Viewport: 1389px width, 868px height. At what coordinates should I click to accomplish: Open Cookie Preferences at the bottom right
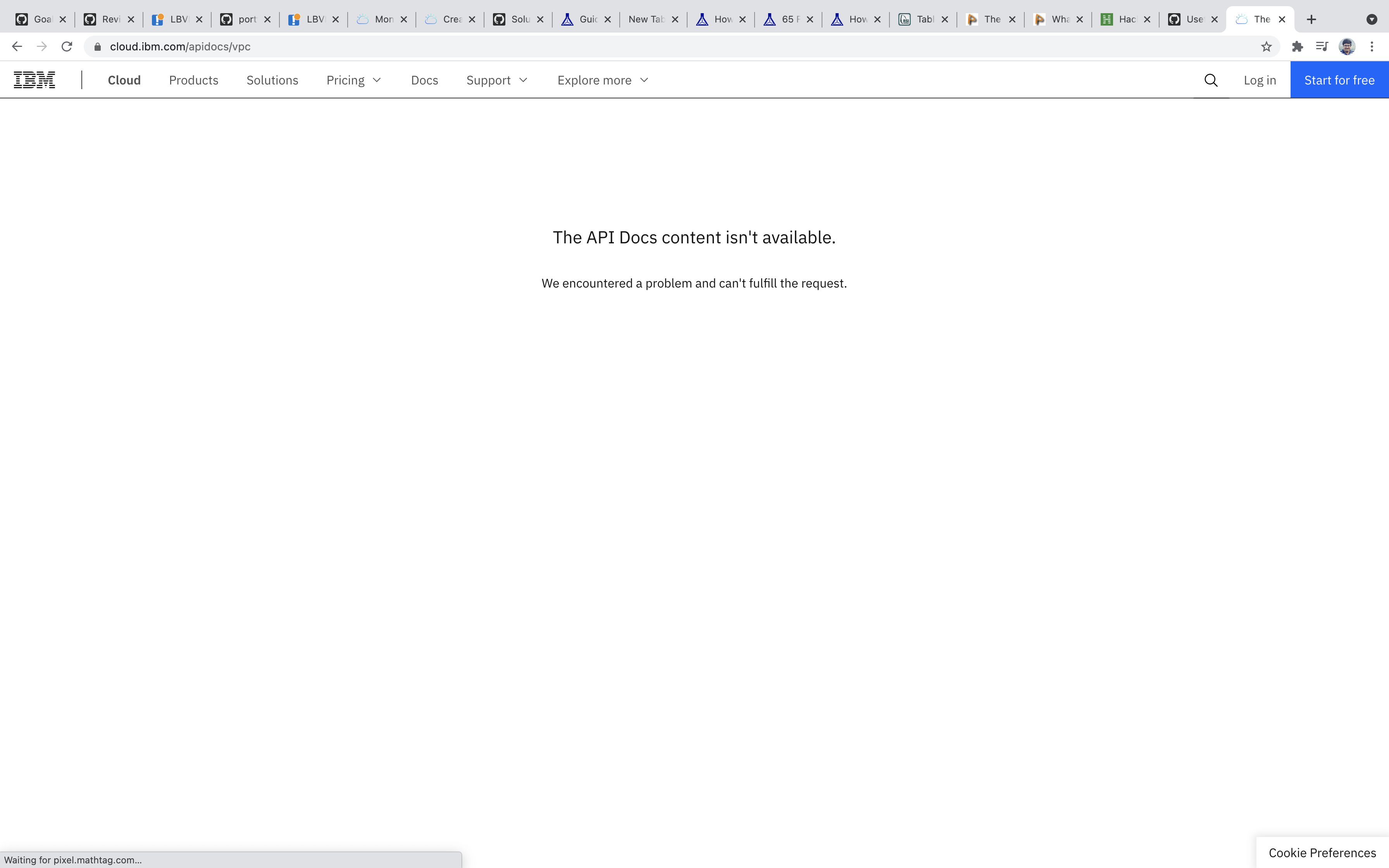(1322, 852)
